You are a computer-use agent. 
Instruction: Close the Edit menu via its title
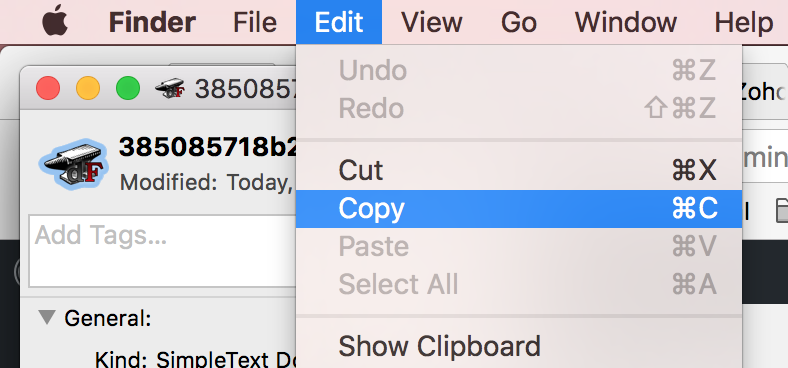click(x=339, y=22)
